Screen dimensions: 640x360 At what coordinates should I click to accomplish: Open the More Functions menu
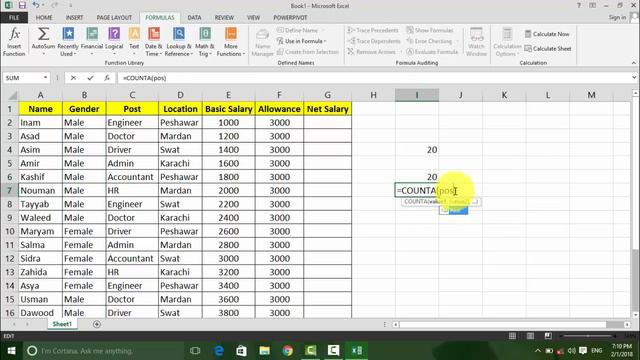[x=231, y=42]
